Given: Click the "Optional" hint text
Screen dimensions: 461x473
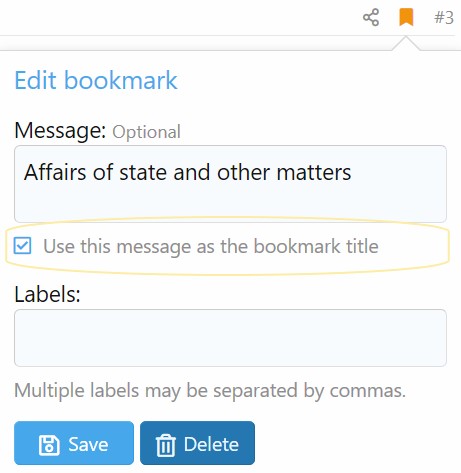Looking at the screenshot, I should (146, 132).
